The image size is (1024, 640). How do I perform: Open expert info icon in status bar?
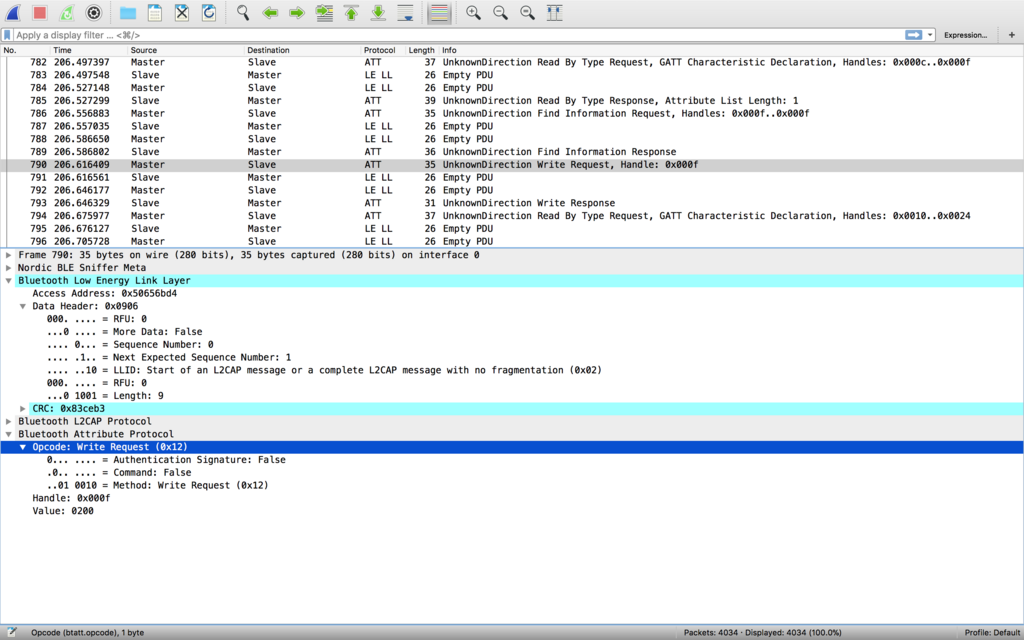click(11, 632)
